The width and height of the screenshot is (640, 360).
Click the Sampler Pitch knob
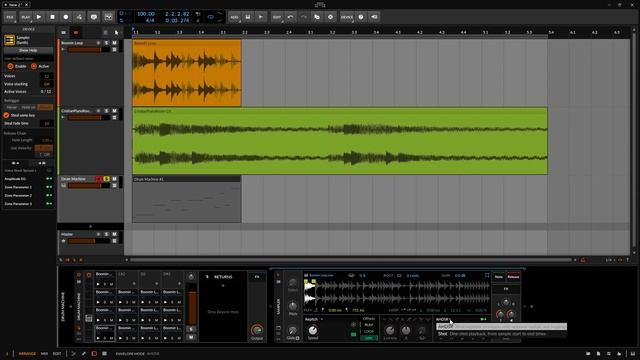click(293, 306)
